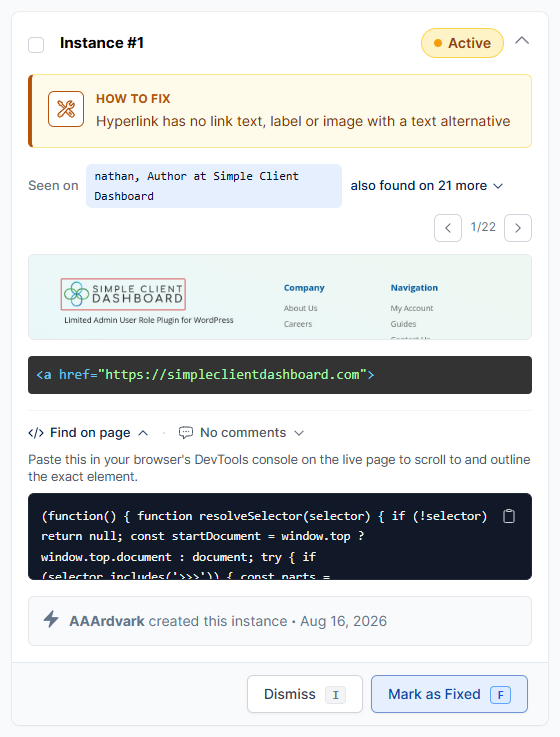The width and height of the screenshot is (560, 737).
Task: Collapse the Find on page section
Action: 88,432
